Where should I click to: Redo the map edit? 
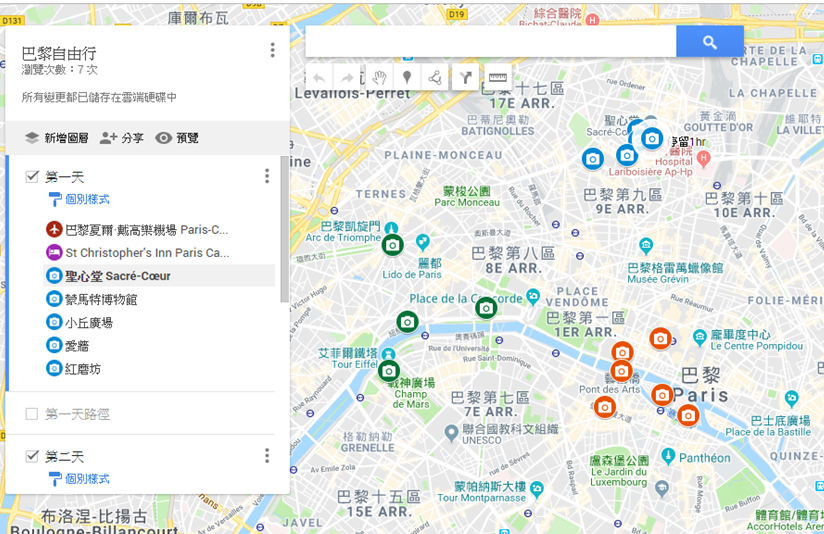tap(346, 78)
